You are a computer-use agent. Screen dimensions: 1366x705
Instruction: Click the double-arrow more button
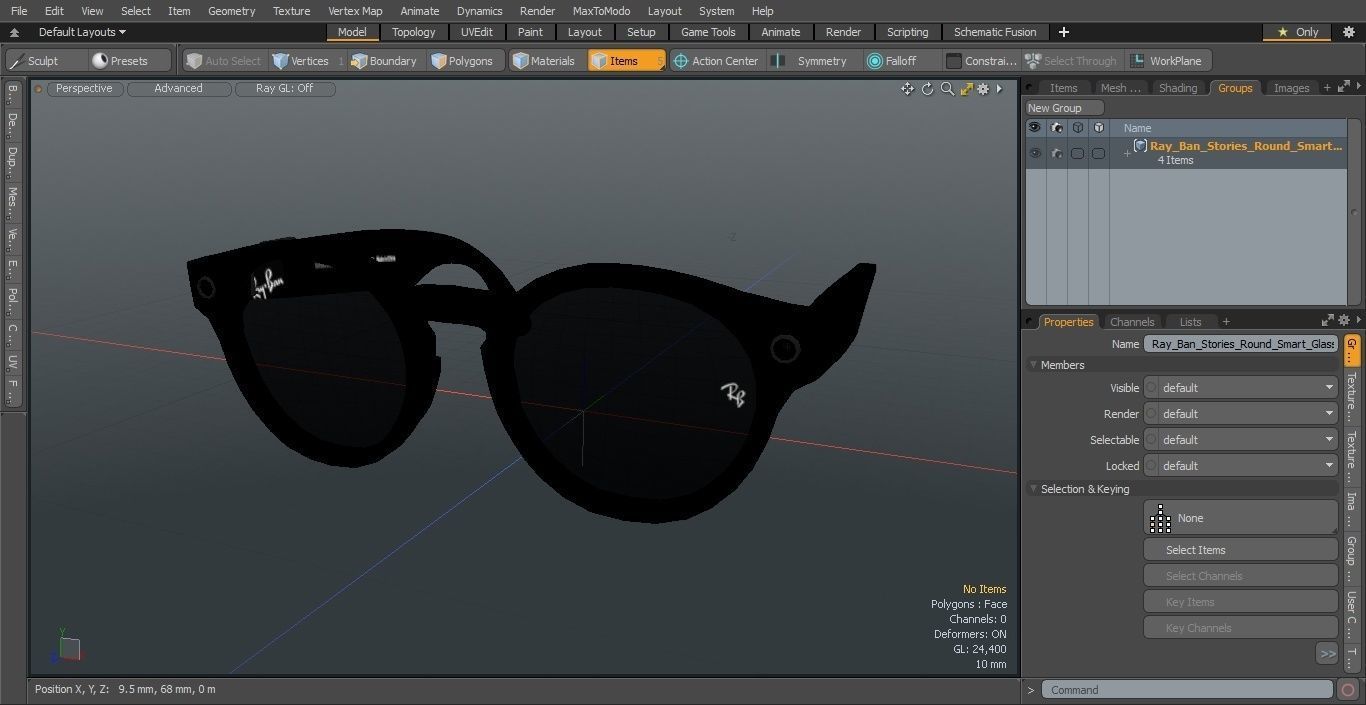coord(1327,653)
